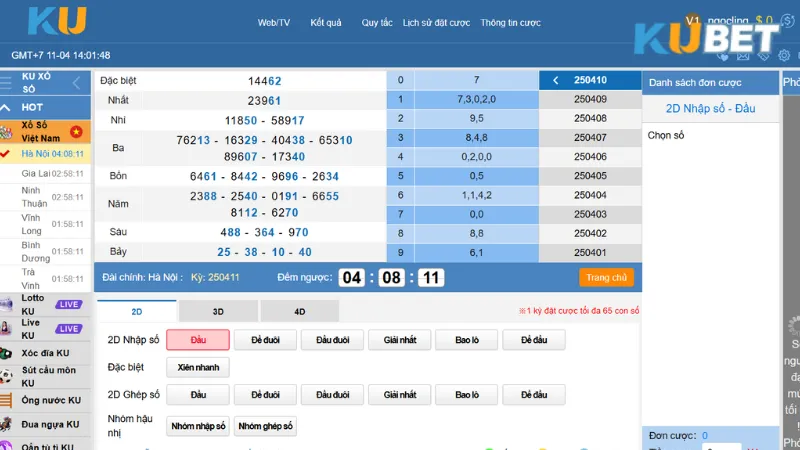Select Bao lô in the 2D Ghép số row
Viewport: 800px width, 450px height.
[467, 395]
